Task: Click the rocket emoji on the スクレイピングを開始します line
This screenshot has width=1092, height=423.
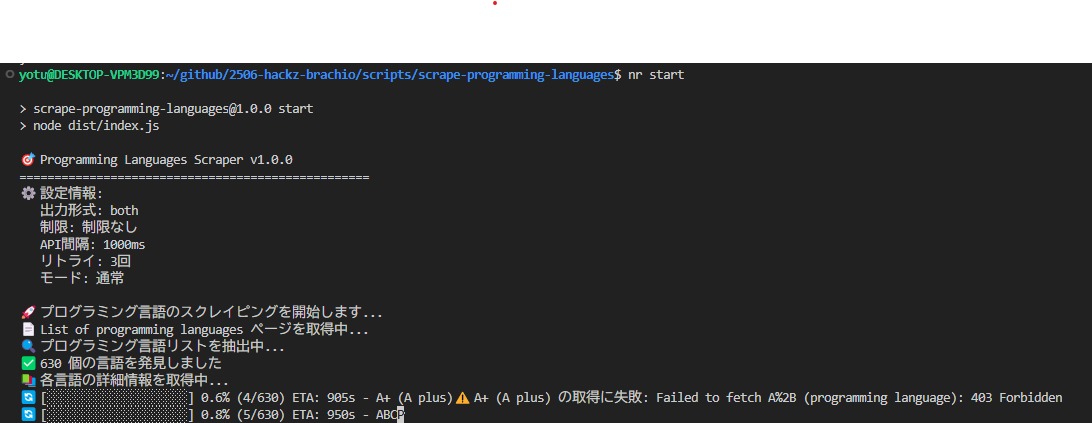Action: (29, 312)
